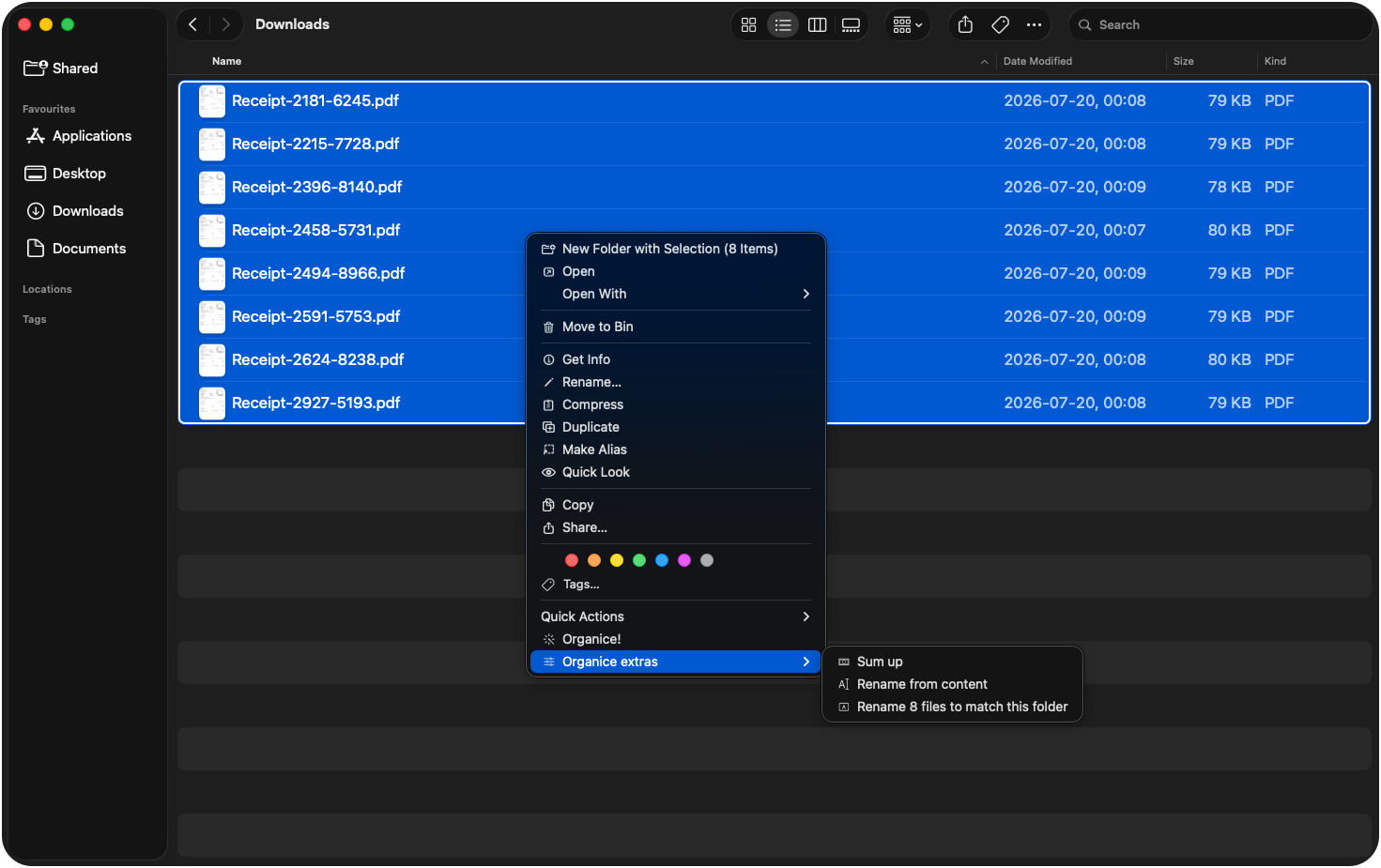Image resolution: width=1381 pixels, height=868 pixels.
Task: Apply the green tag color
Action: click(639, 560)
